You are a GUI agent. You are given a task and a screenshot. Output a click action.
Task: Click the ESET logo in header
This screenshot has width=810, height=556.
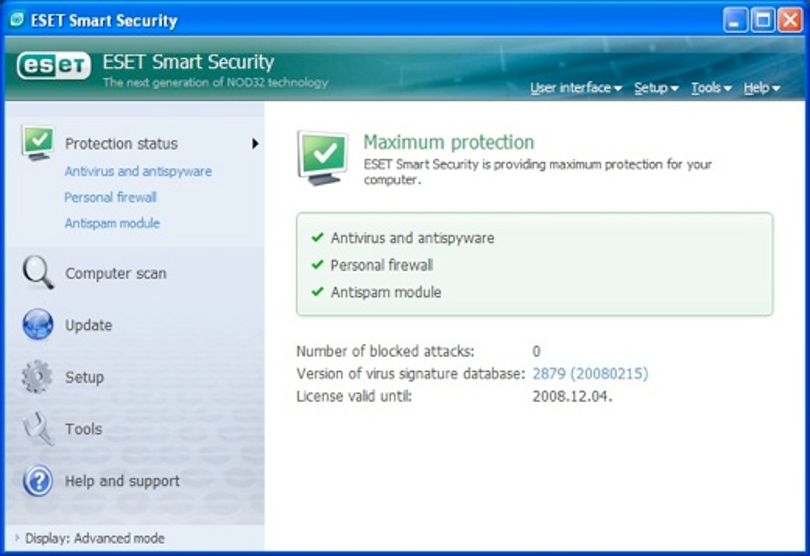[x=54, y=66]
